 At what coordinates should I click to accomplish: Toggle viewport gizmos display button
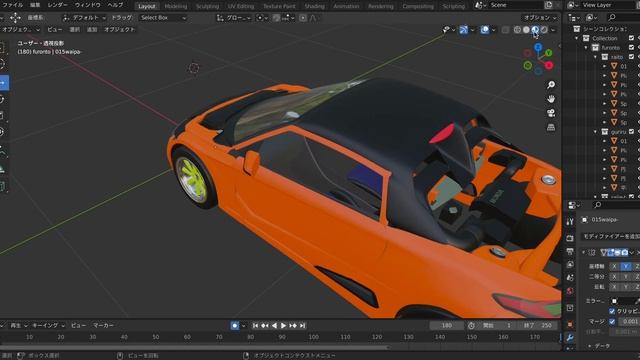point(464,30)
